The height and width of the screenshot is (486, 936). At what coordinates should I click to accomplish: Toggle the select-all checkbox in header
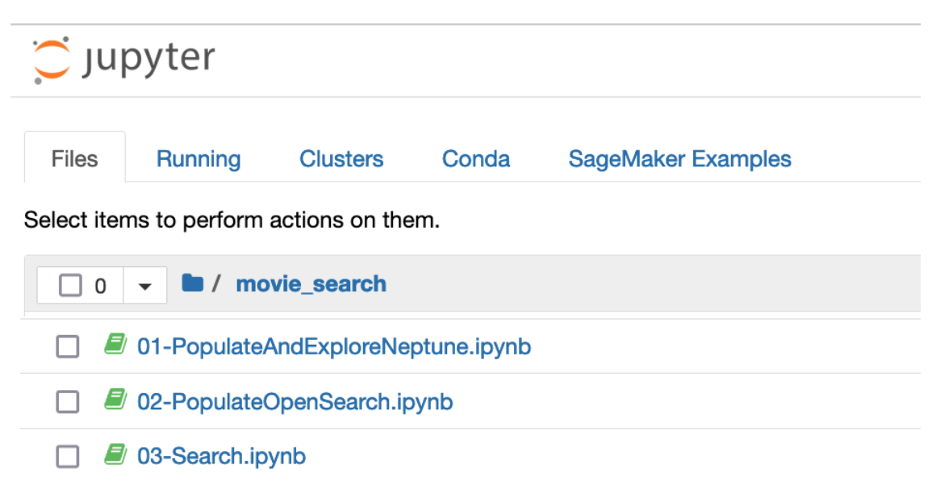pos(70,285)
